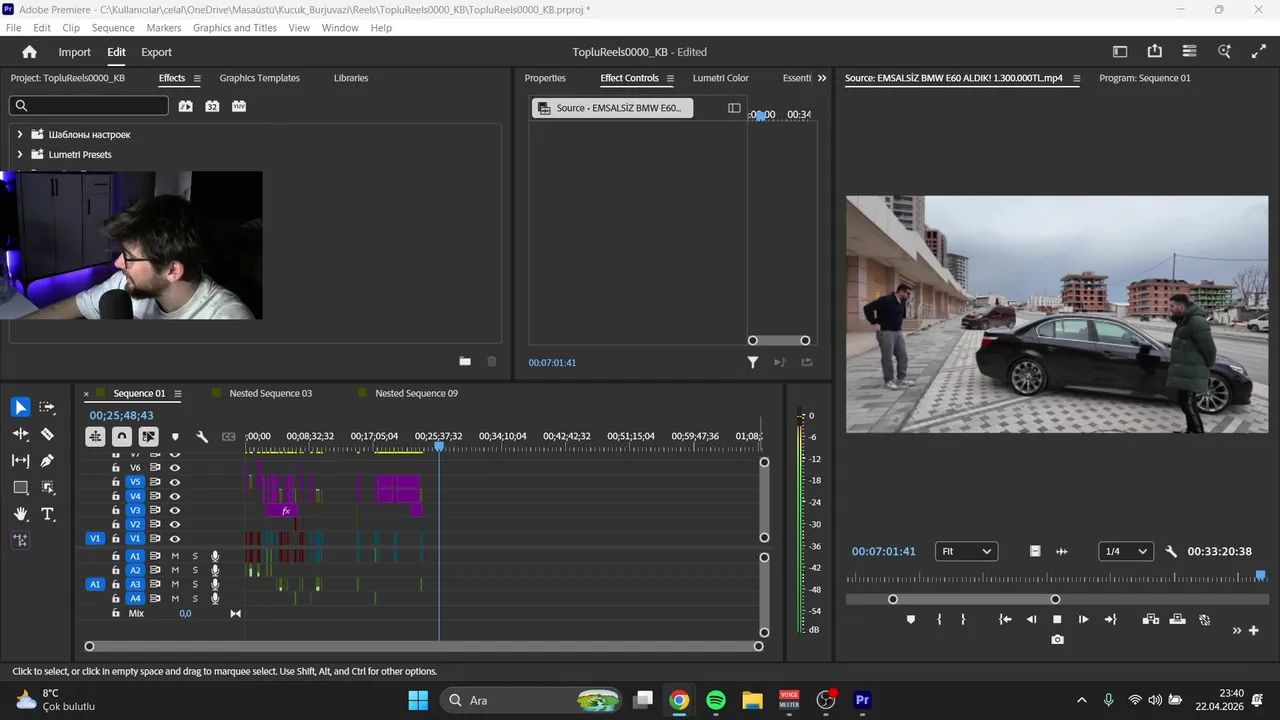Viewport: 1280px width, 720px height.
Task: Click the Export workspace button
Action: (x=156, y=52)
